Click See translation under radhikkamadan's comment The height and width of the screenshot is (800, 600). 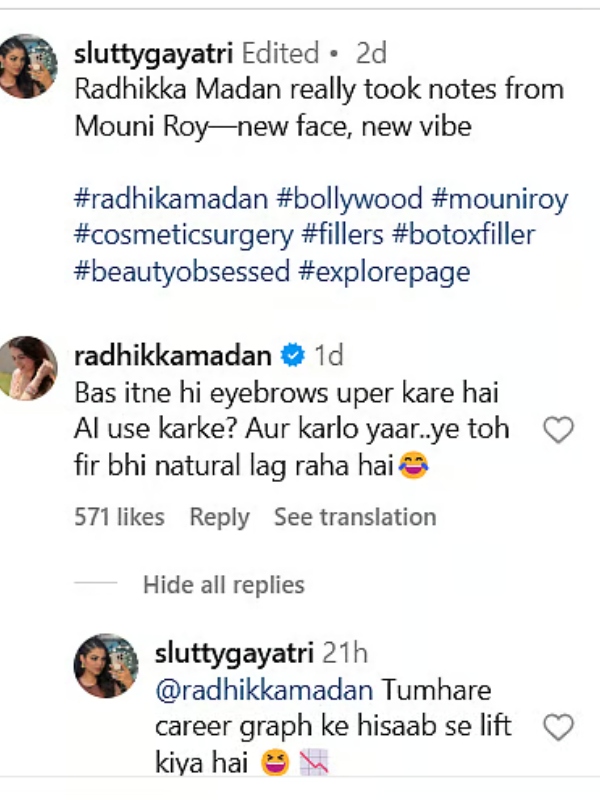coord(355,517)
